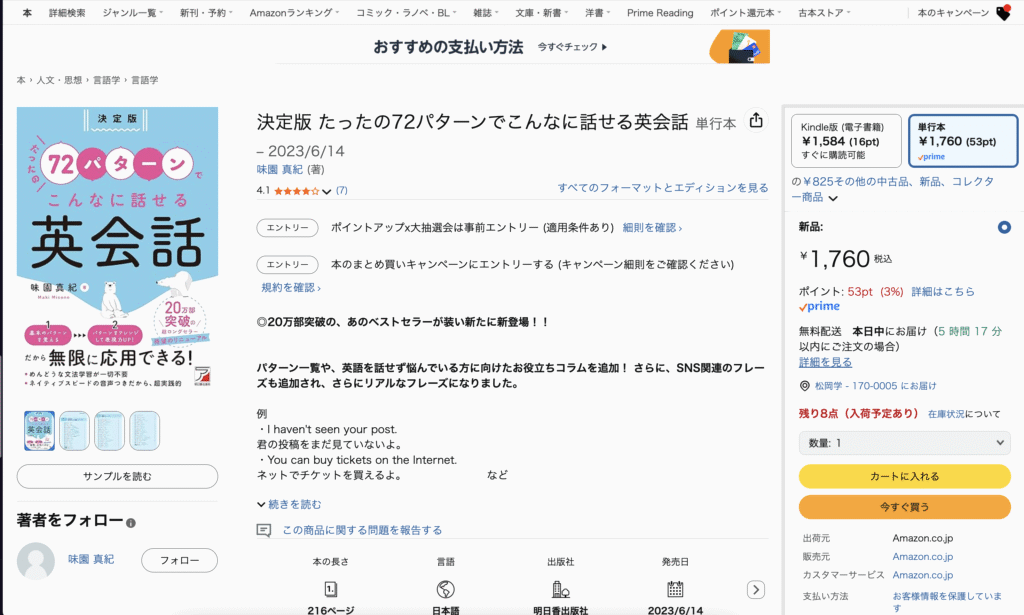Image resolution: width=1024 pixels, height=615 pixels.
Task: Click the 本 breadcrumb link
Action: pos(21,80)
